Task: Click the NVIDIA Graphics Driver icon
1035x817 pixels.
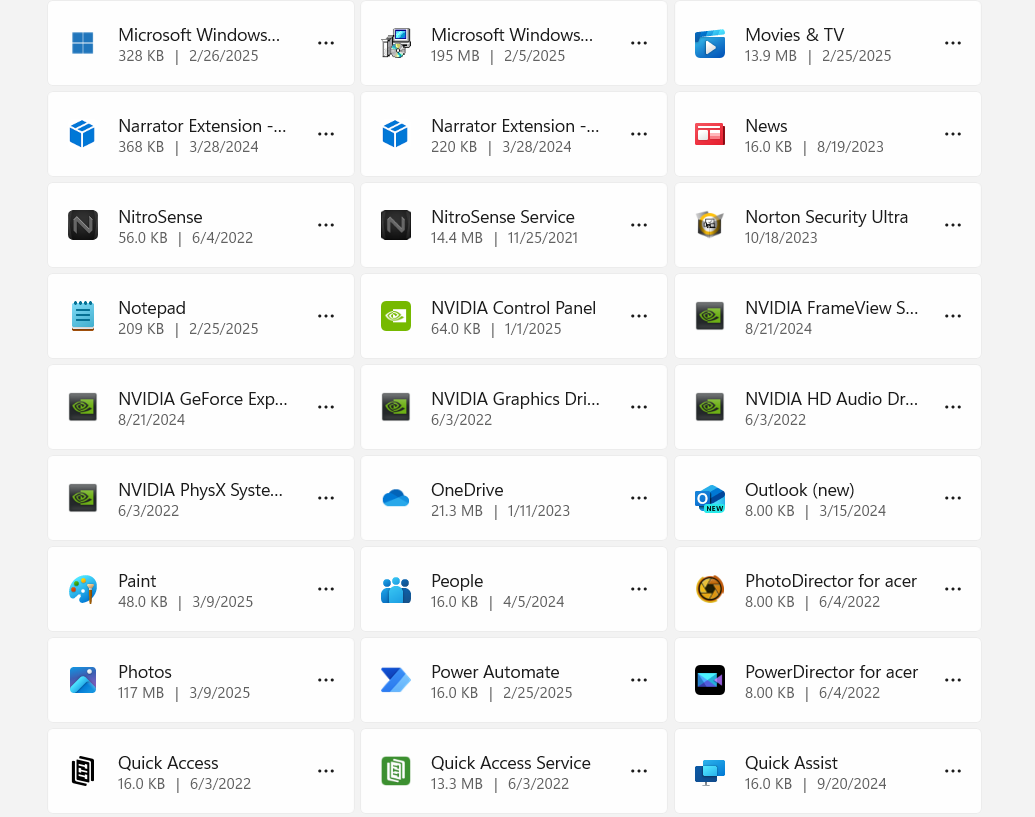Action: 396,407
